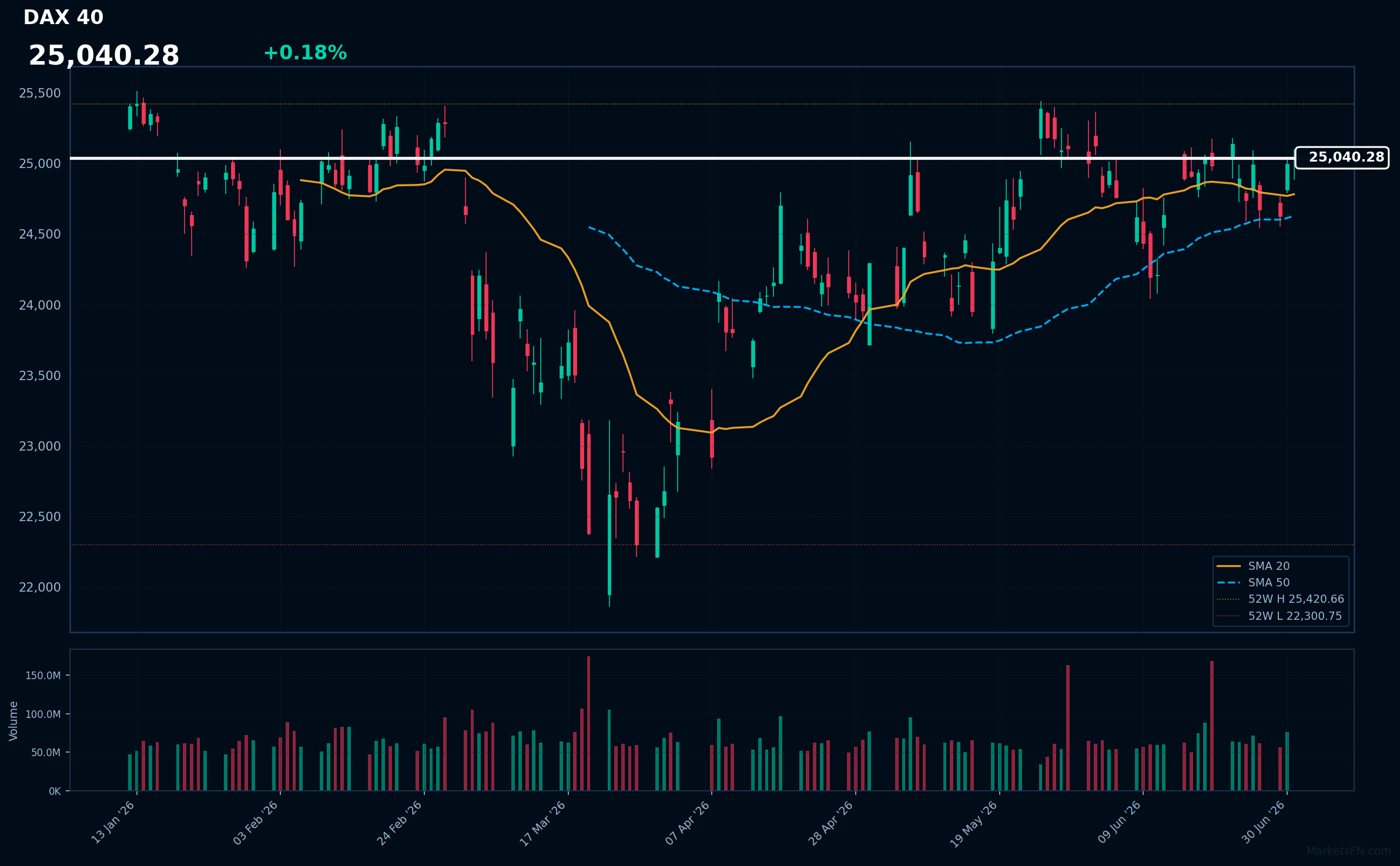Select the 25,000 price axis label
Viewport: 1400px width, 866px height.
coord(40,164)
